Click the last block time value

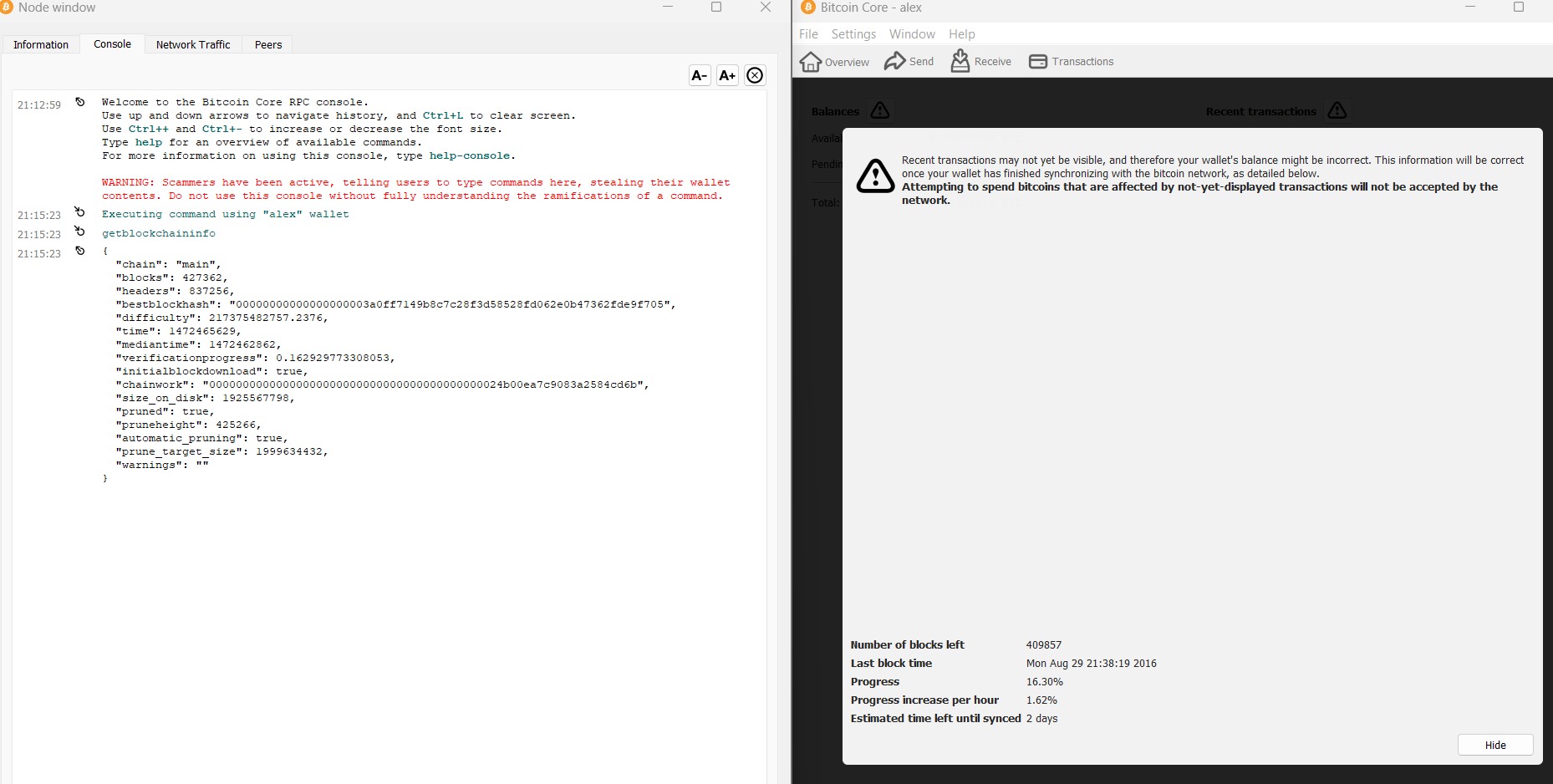point(1092,664)
